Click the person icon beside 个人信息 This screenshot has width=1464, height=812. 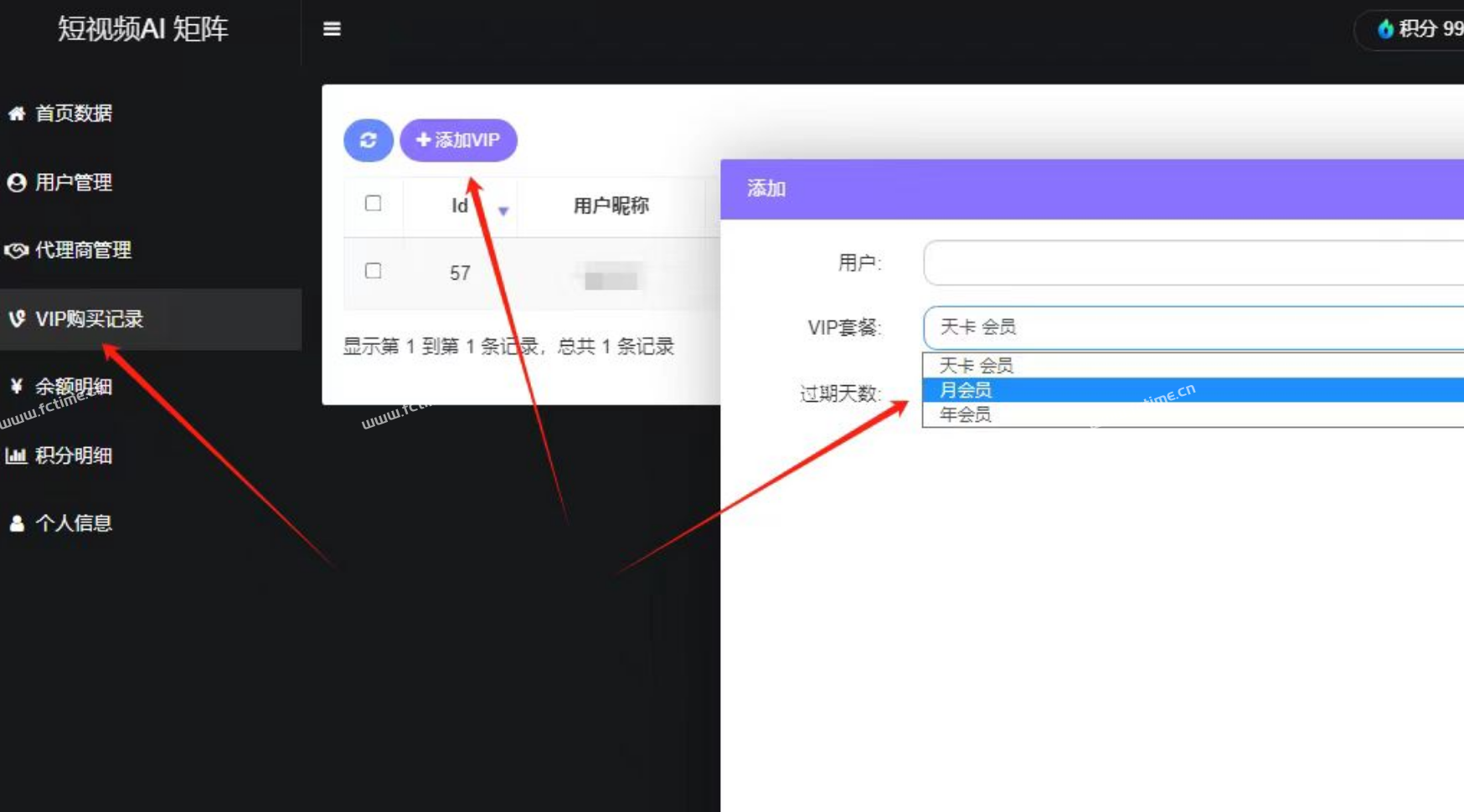17,523
